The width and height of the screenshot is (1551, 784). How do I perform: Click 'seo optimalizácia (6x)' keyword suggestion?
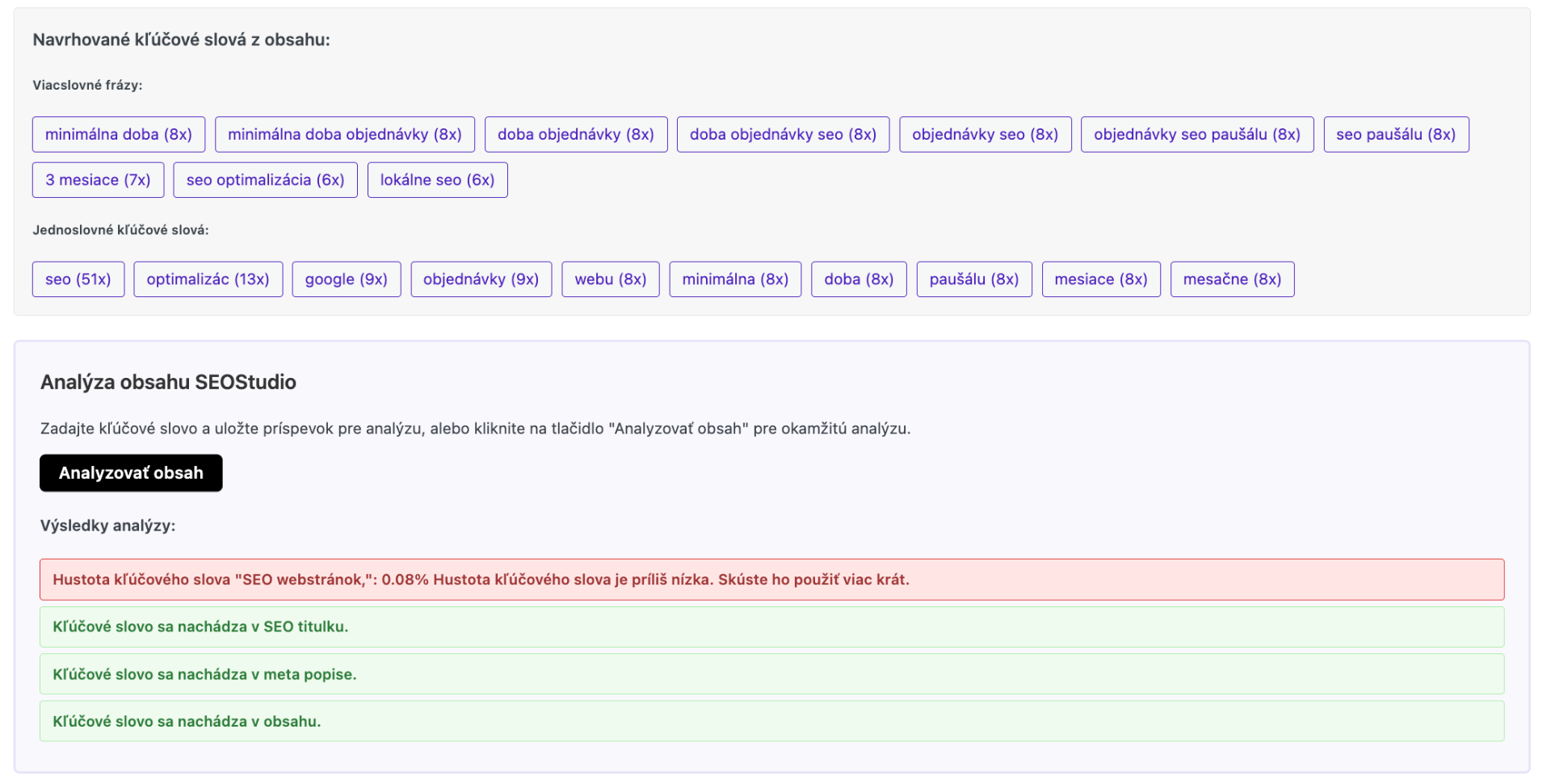[266, 180]
